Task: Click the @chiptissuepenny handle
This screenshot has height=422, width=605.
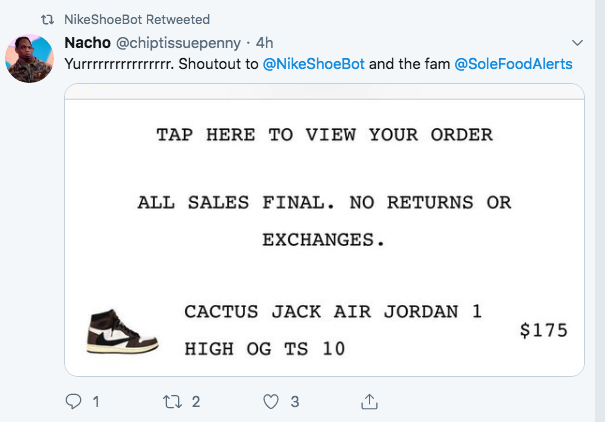Action: pyautogui.click(x=177, y=43)
